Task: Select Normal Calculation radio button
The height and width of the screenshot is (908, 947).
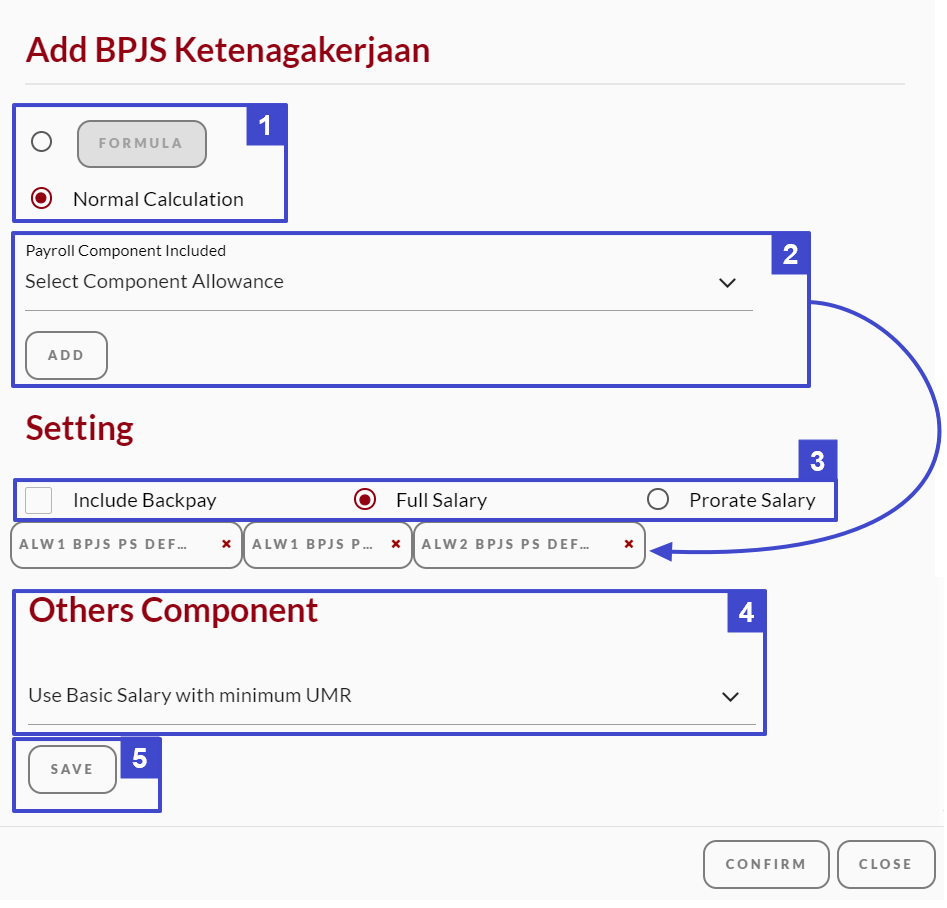Action: coord(42,198)
